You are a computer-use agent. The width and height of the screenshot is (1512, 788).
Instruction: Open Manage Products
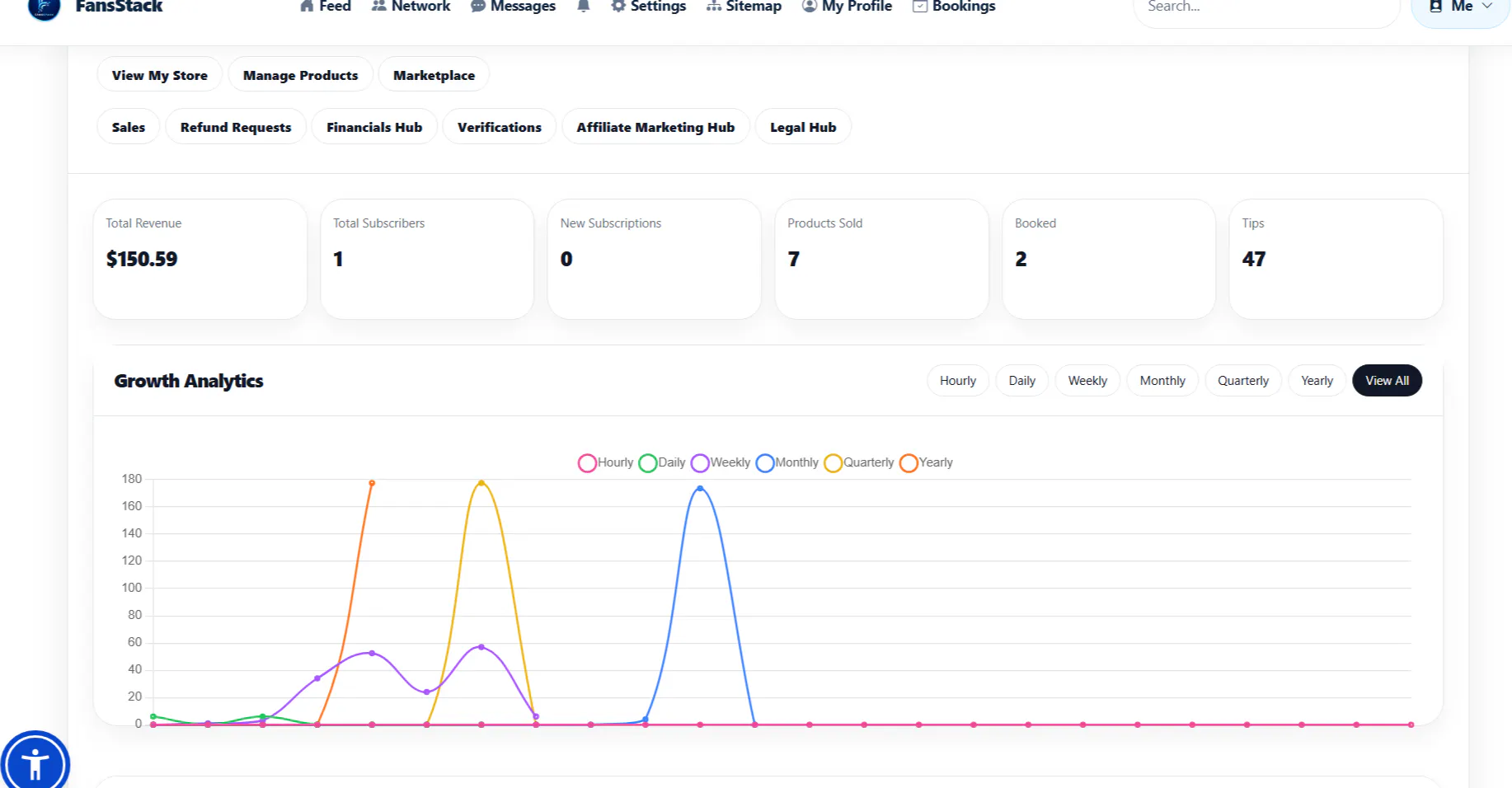click(x=301, y=75)
